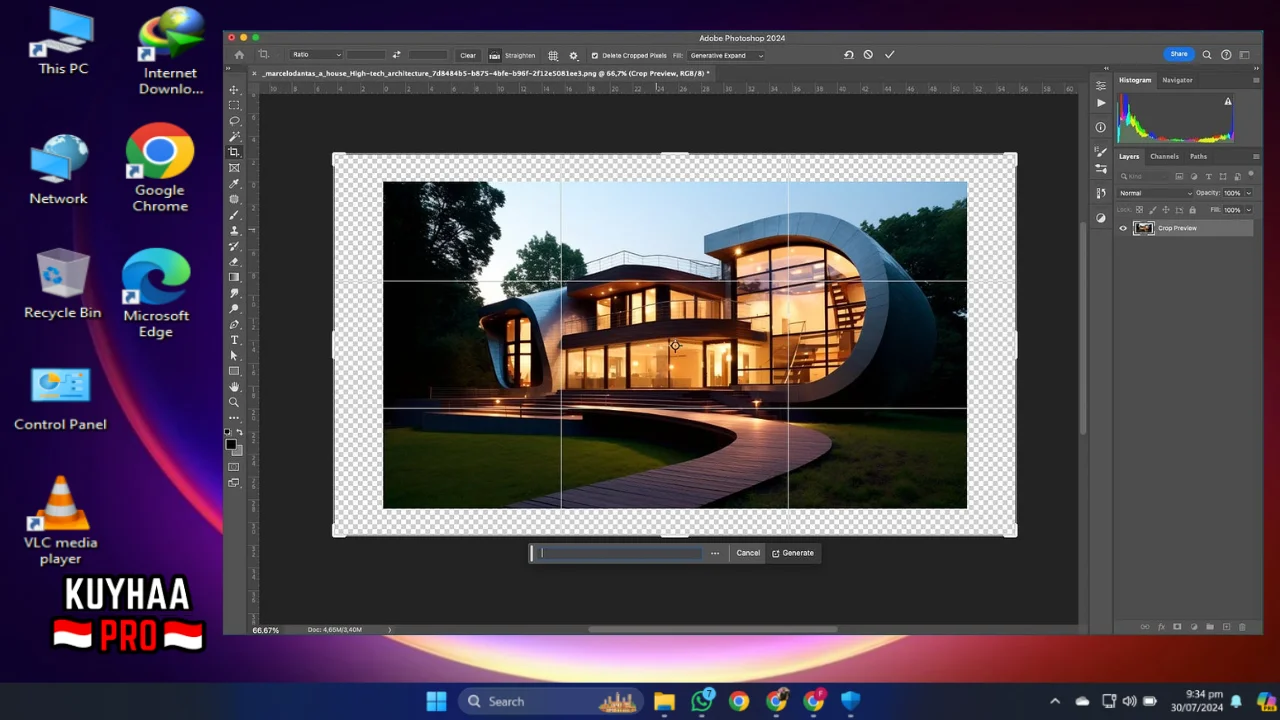
Task: Select the Type tool
Action: (234, 340)
